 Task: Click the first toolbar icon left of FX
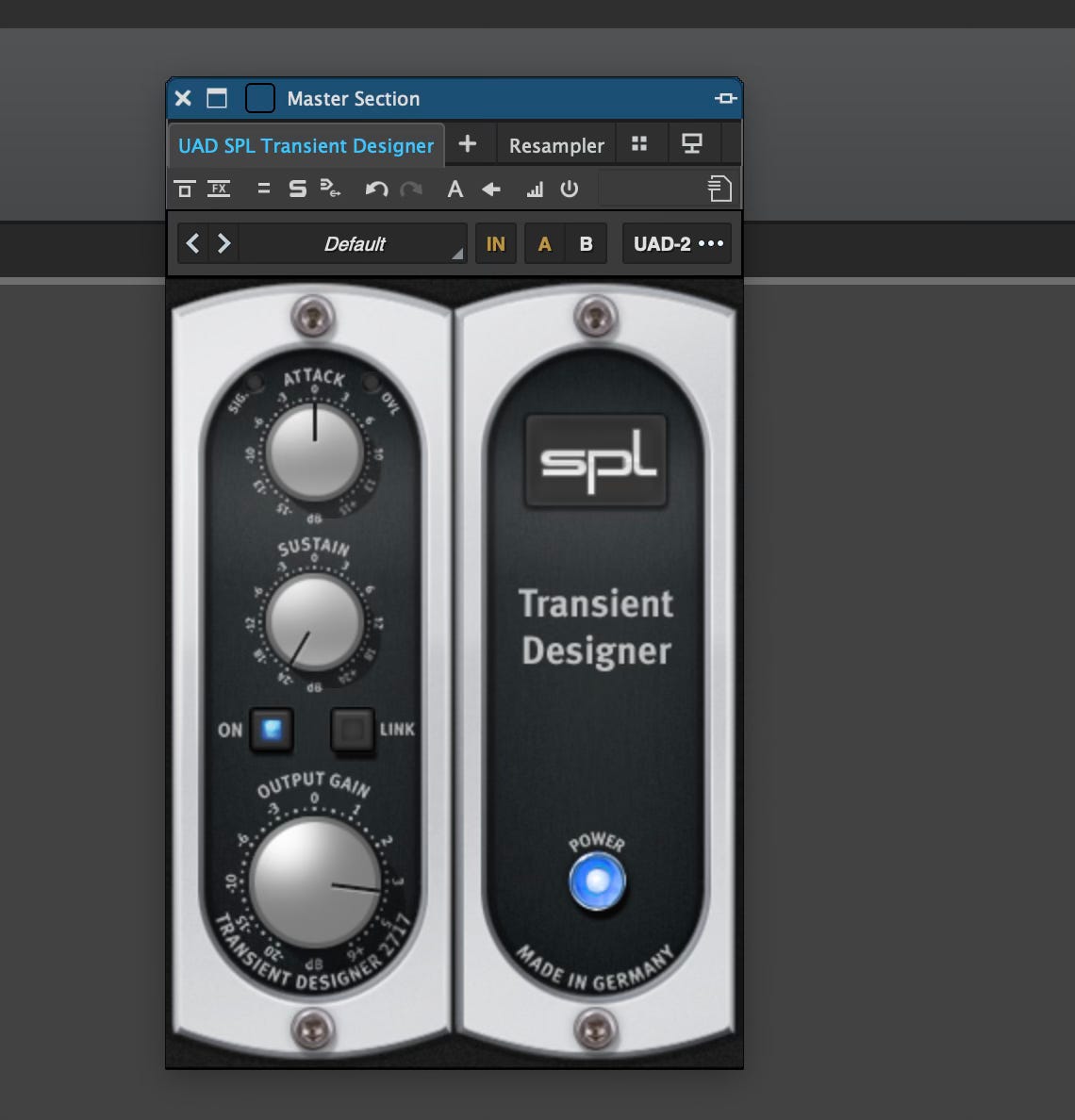pos(184,189)
